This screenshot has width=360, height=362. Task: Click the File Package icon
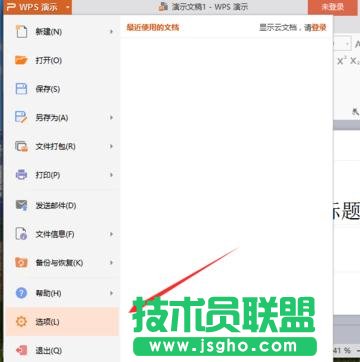pyautogui.click(x=22, y=146)
